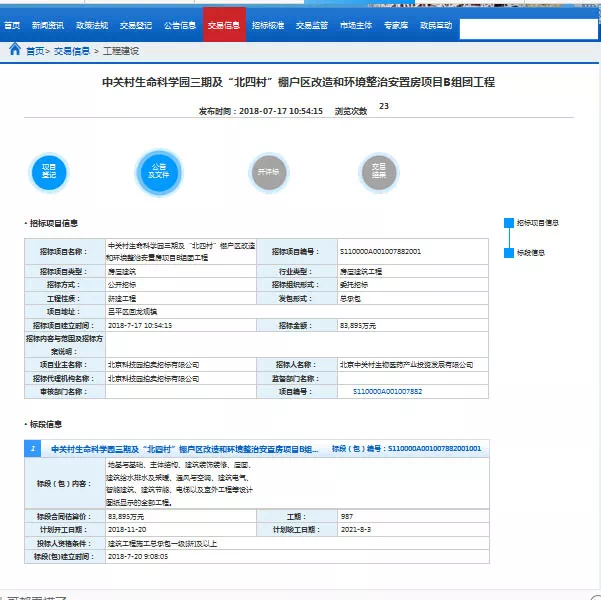Image resolution: width=601 pixels, height=600 pixels.
Task: Click 招标项目建立时间 2018-7-17 10:54:15
Action: tap(140, 325)
